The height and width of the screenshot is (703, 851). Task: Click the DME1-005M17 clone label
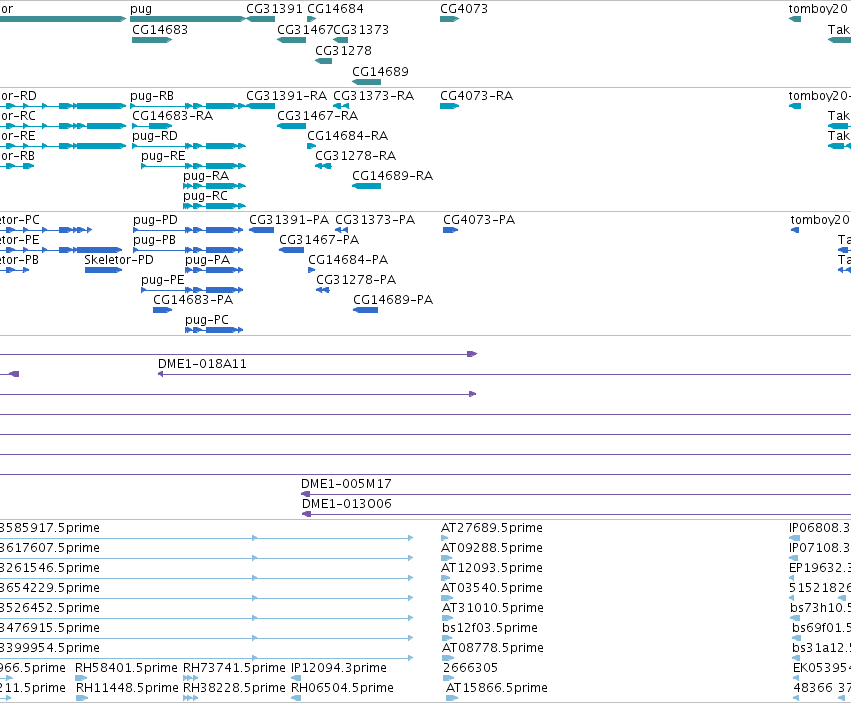tap(346, 484)
